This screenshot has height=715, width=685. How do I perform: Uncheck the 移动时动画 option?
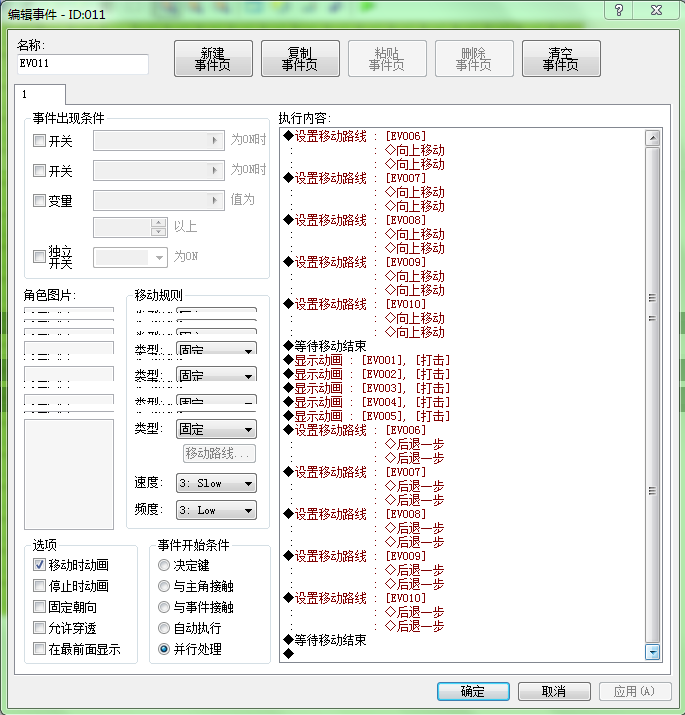tap(40, 565)
